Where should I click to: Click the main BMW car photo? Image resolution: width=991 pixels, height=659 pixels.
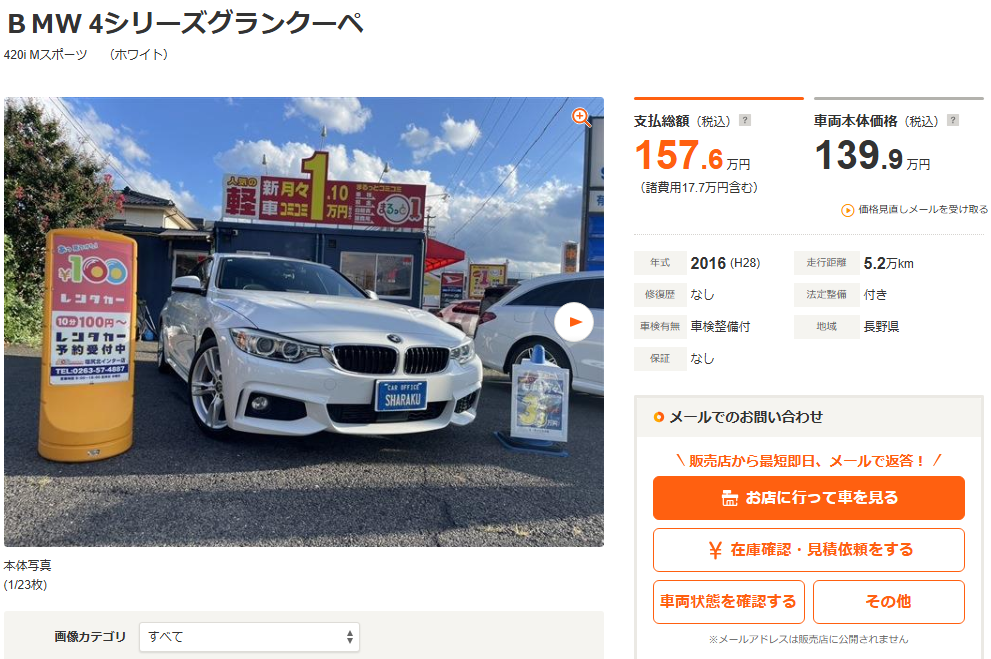[x=303, y=322]
